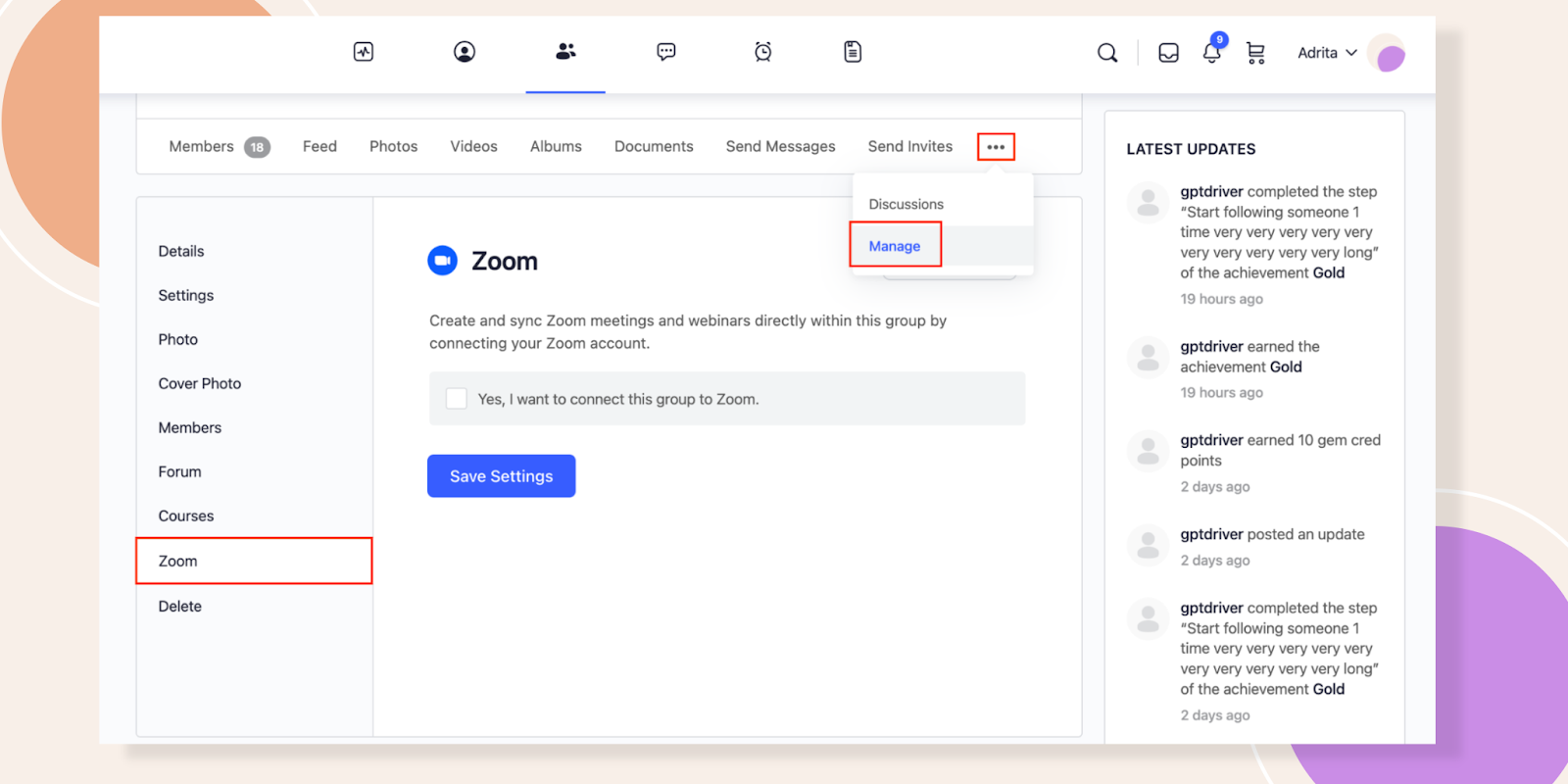Viewport: 1568px width, 784px height.
Task: Open the messages inbox icon
Action: pos(1168,53)
